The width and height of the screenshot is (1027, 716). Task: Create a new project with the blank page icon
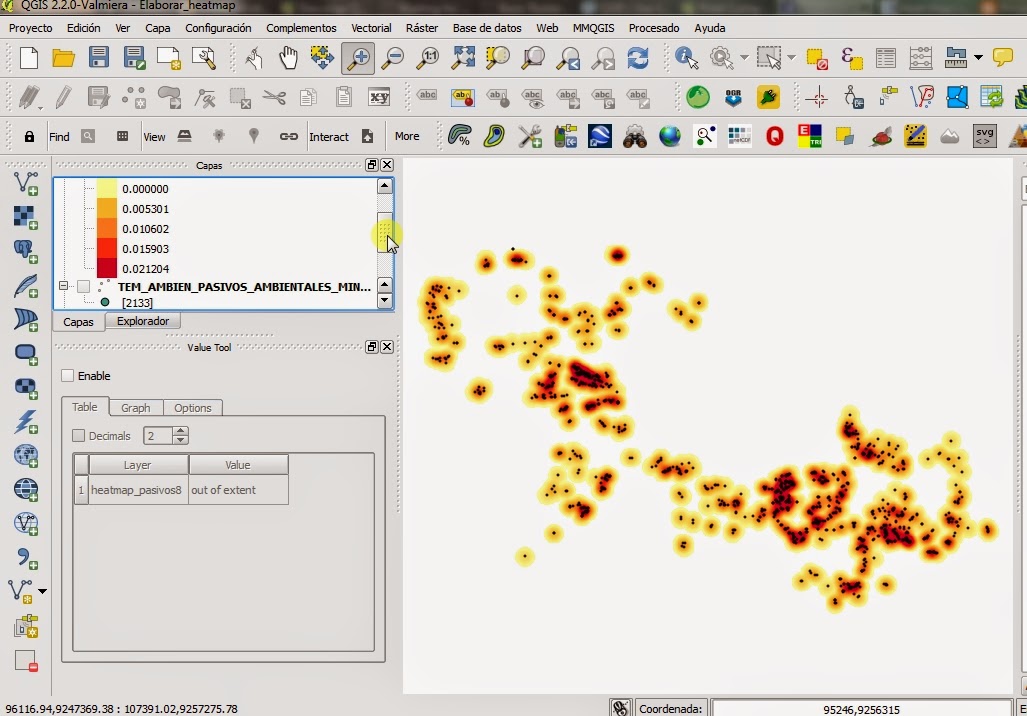[x=29, y=58]
